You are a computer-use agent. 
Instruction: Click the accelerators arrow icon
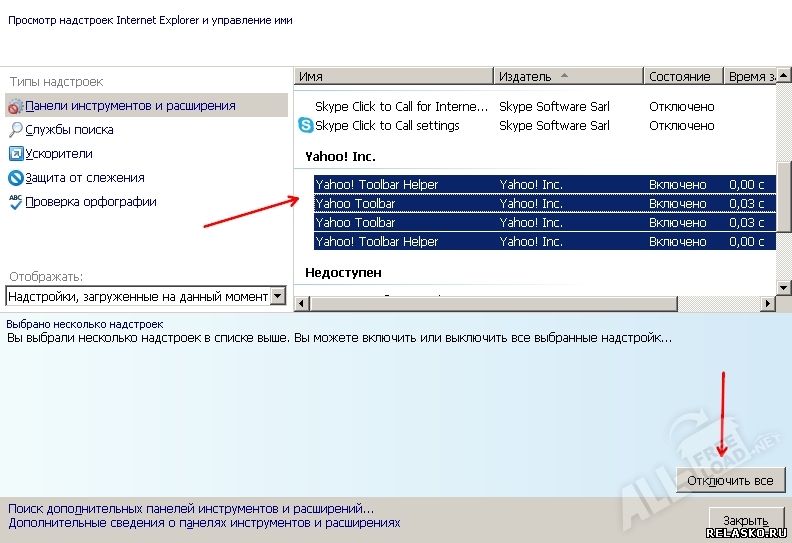[x=16, y=154]
